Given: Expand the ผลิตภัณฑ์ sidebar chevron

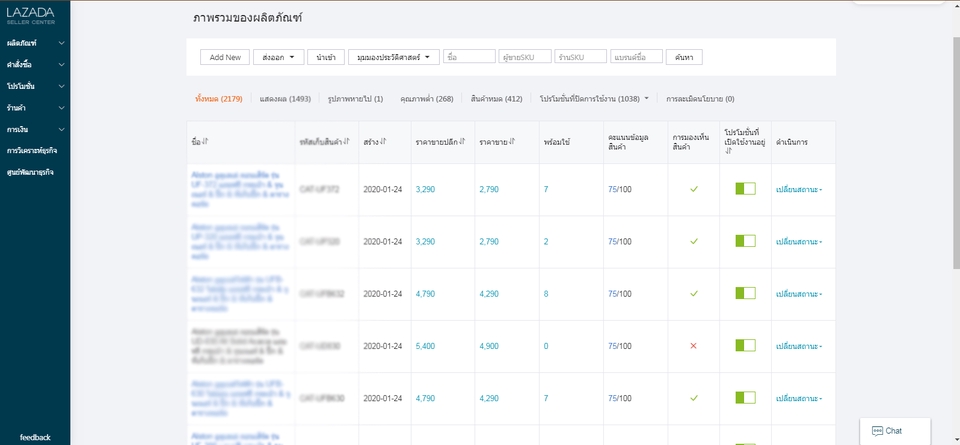Looking at the screenshot, I should [61, 43].
